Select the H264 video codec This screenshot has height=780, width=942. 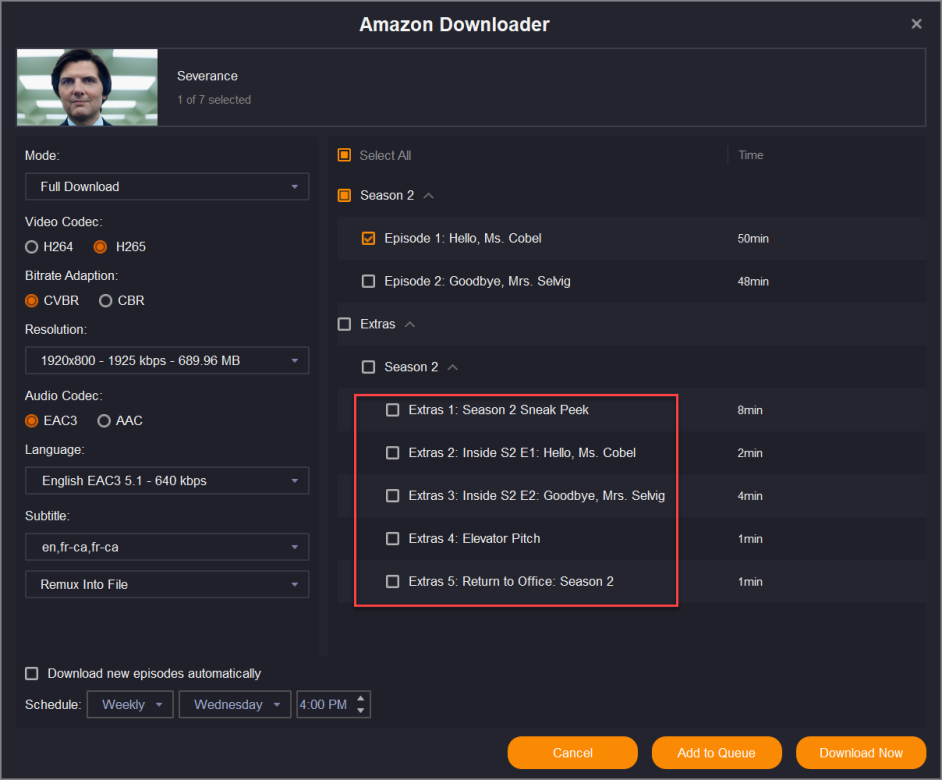[32, 247]
